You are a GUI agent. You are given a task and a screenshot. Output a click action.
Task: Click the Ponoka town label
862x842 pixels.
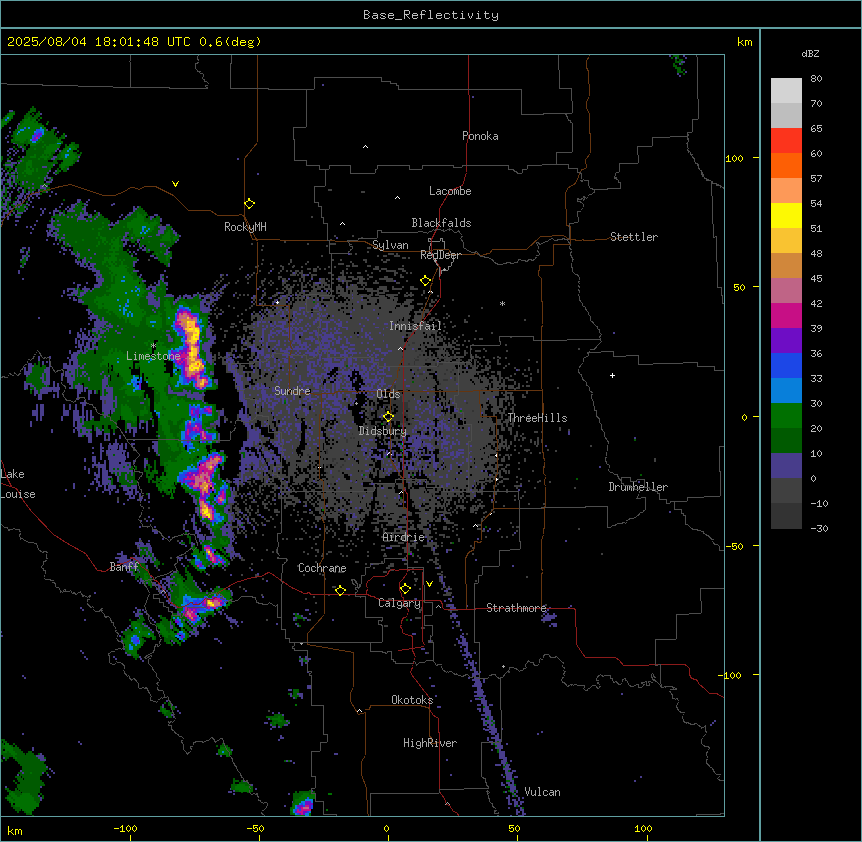point(480,136)
